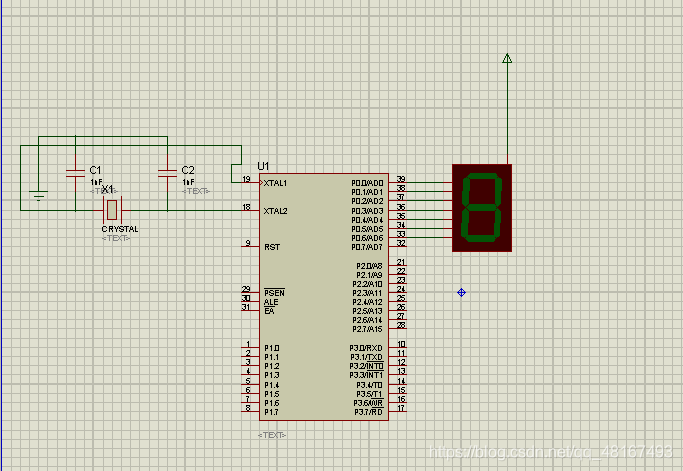Image resolution: width=683 pixels, height=471 pixels.
Task: Click the U1 reference label
Action: point(263,166)
